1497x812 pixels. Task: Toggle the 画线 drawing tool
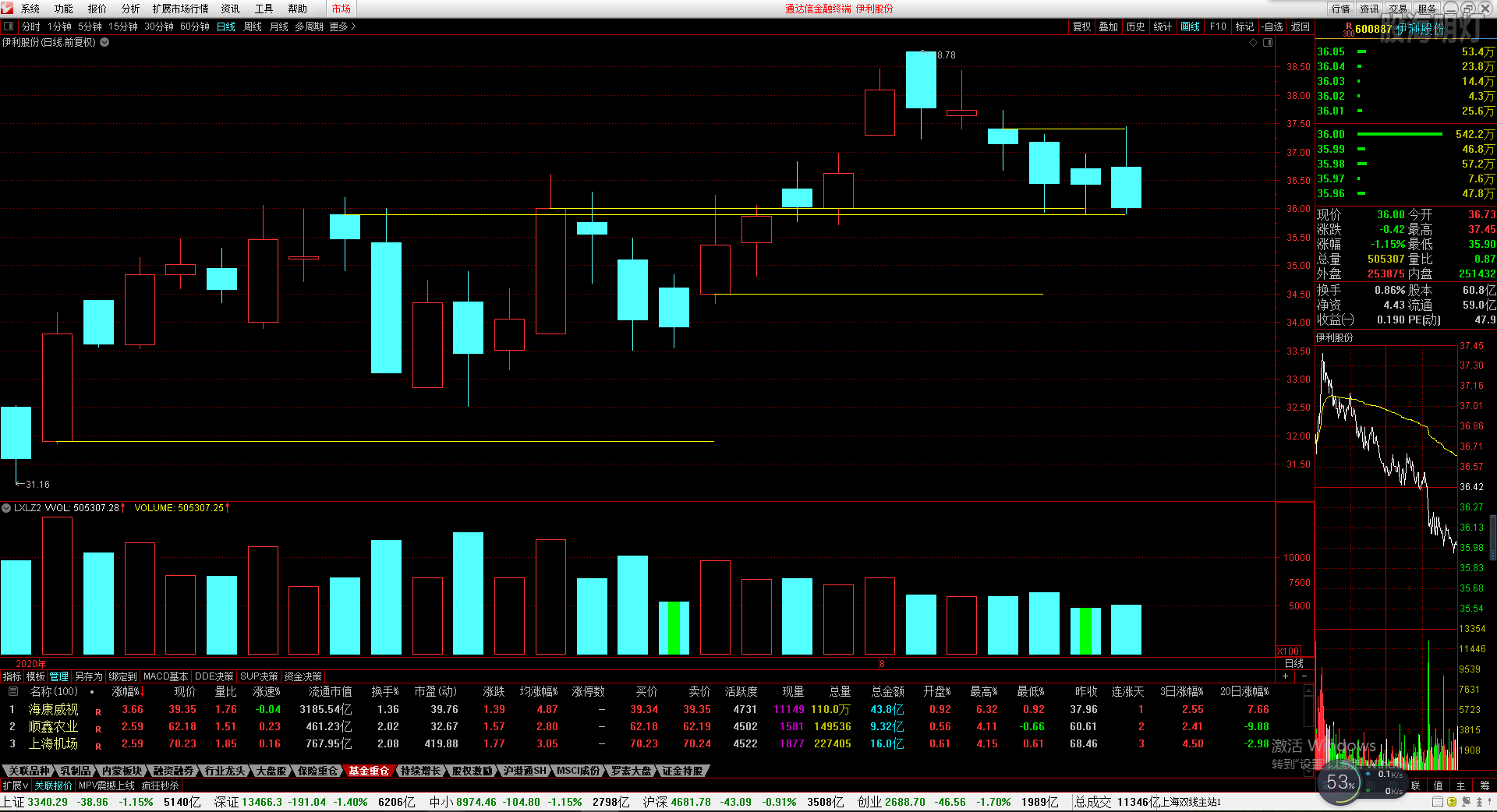point(1191,26)
